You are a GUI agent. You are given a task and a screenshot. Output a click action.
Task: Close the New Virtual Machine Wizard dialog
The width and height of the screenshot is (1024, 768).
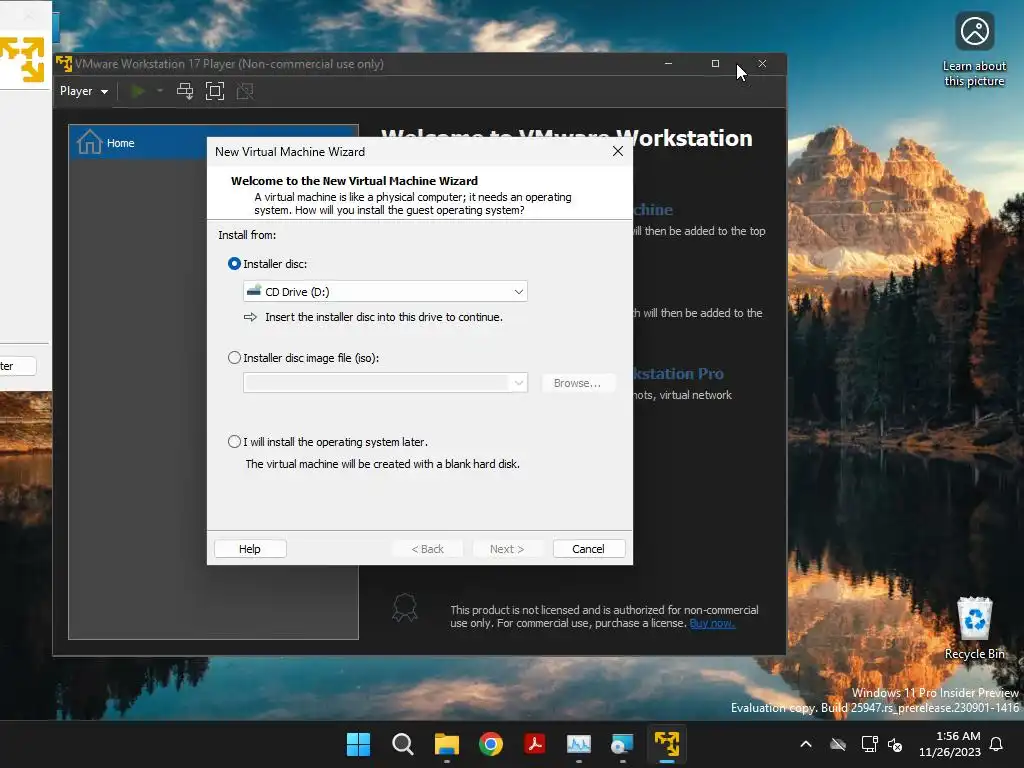click(618, 152)
